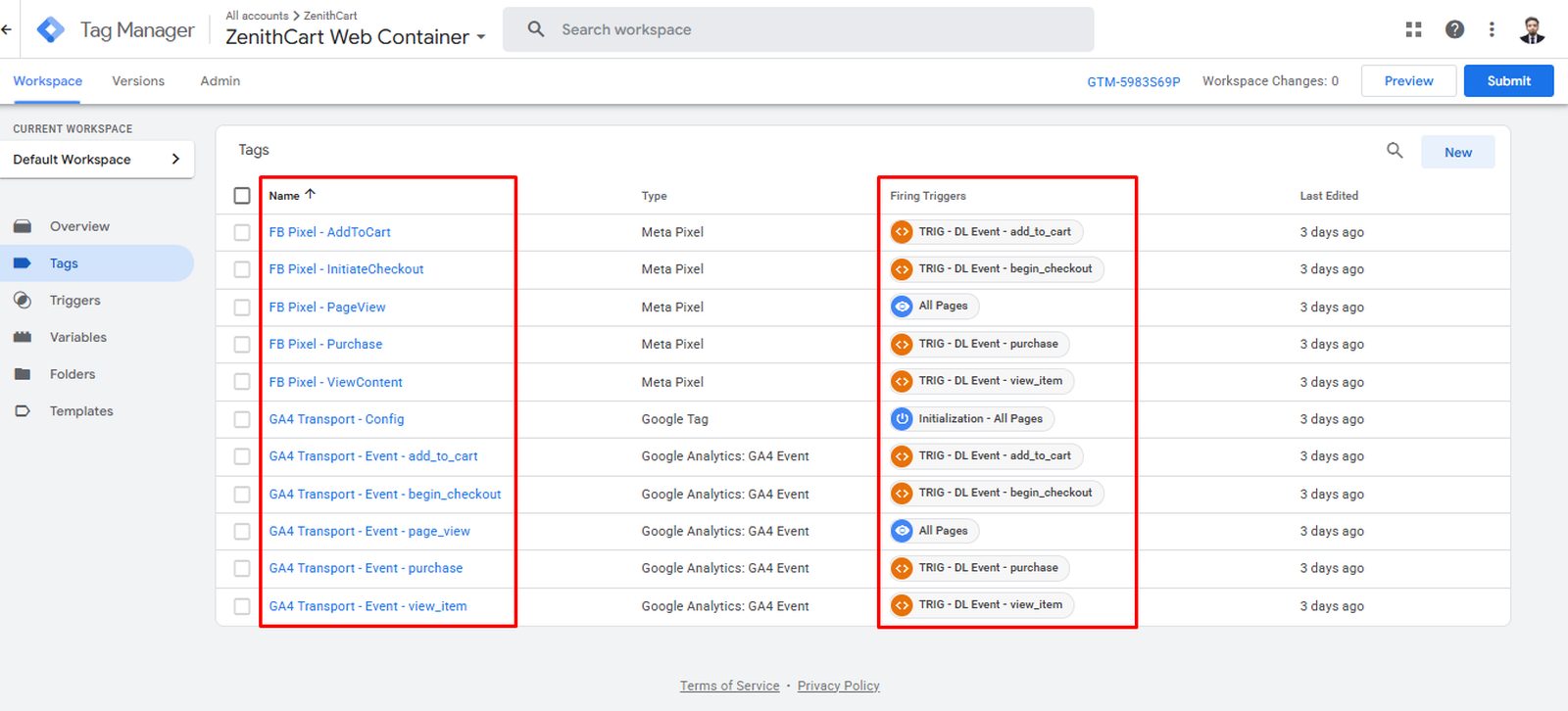Open Tags in the sidebar
The height and width of the screenshot is (711, 1568).
(x=97, y=263)
